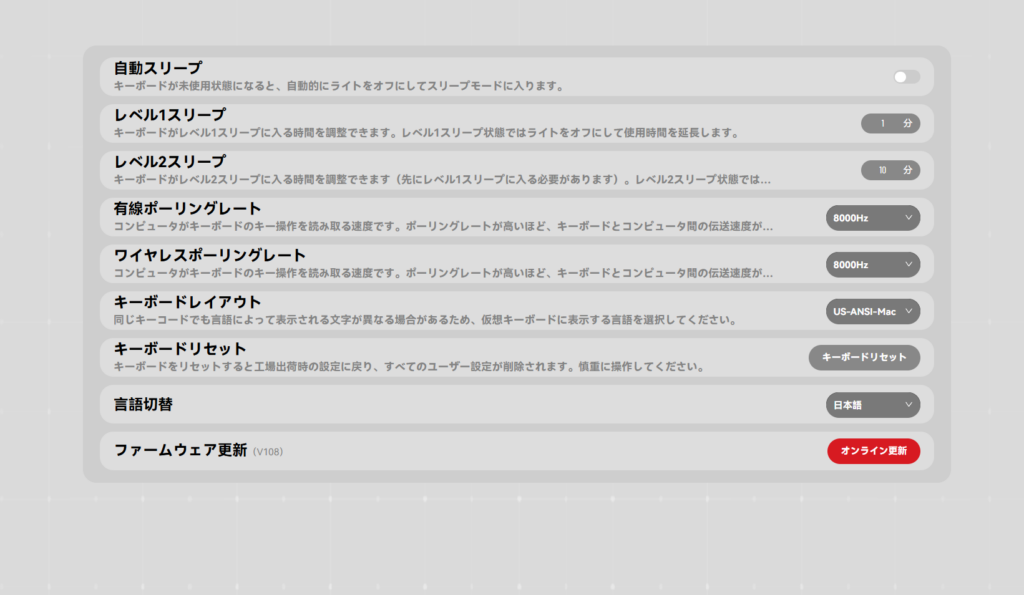Open the 日本語 language selector

coord(872,405)
